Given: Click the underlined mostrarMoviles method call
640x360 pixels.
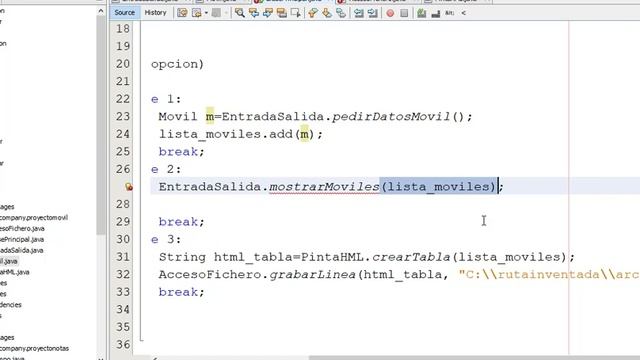Looking at the screenshot, I should 324,187.
